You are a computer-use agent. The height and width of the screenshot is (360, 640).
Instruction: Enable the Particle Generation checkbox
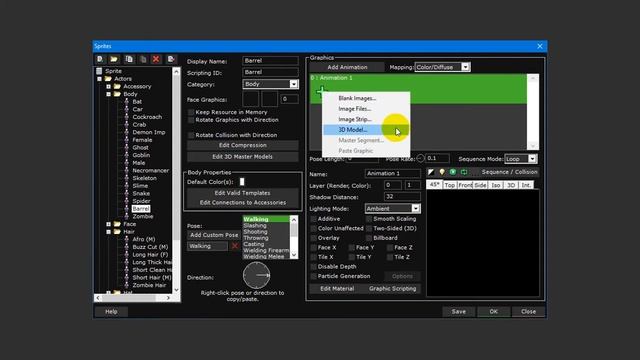[x=313, y=276]
